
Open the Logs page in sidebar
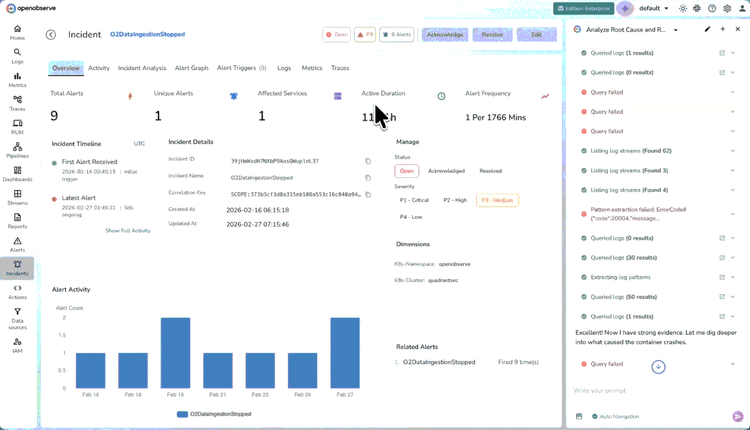tap(17, 55)
